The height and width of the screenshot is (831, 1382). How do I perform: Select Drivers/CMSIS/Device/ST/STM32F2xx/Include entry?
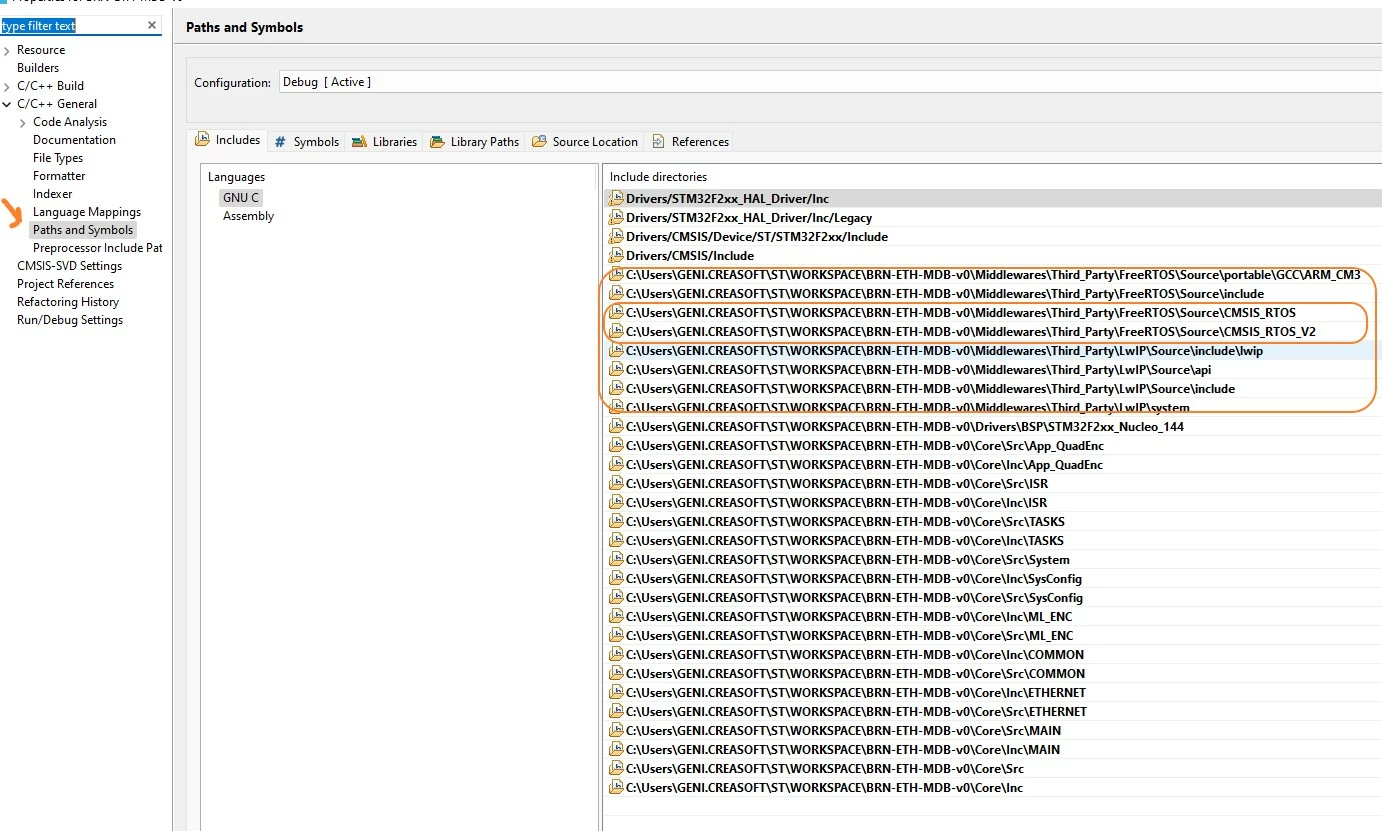coord(757,237)
